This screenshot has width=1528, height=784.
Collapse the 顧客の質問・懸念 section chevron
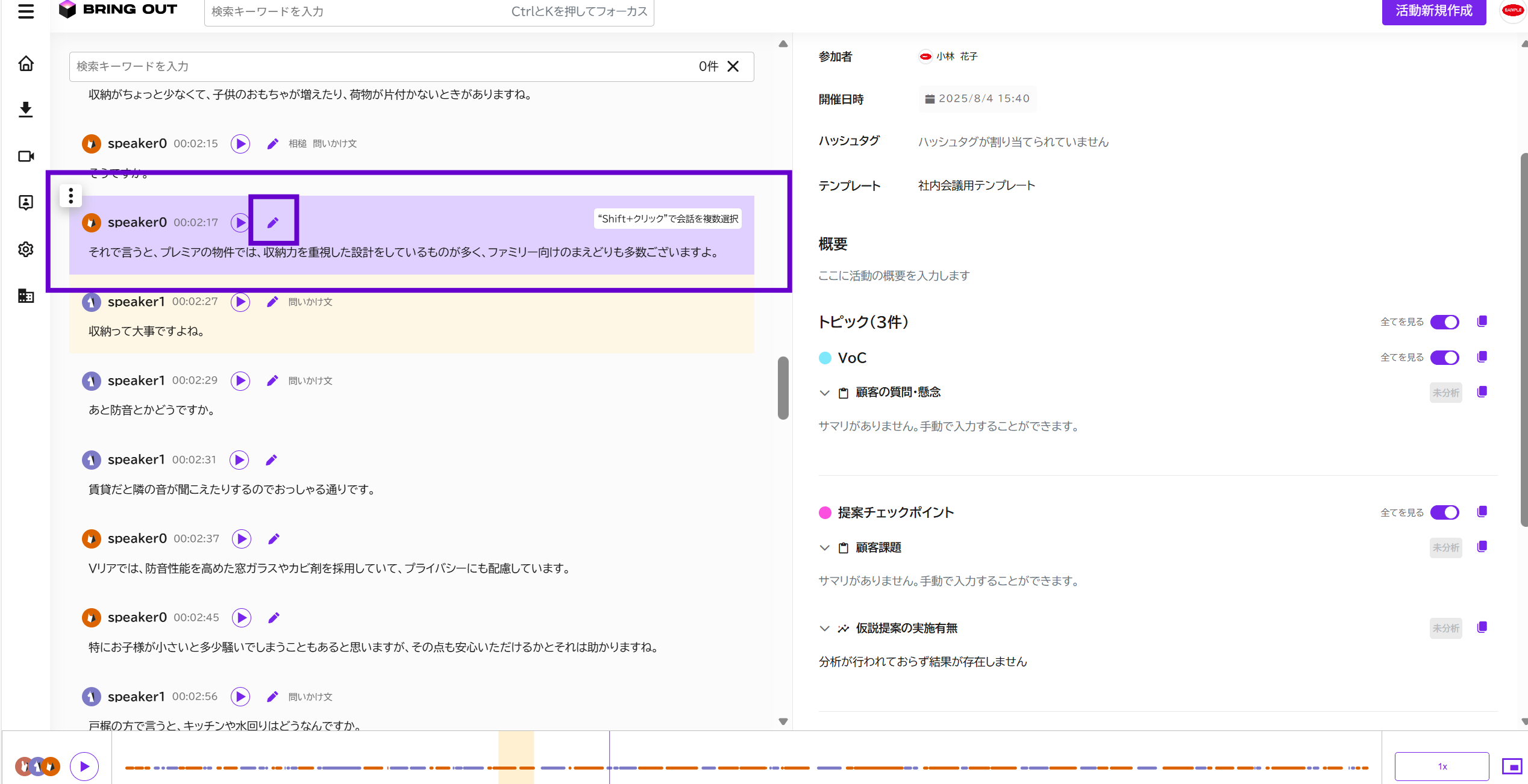coord(825,393)
